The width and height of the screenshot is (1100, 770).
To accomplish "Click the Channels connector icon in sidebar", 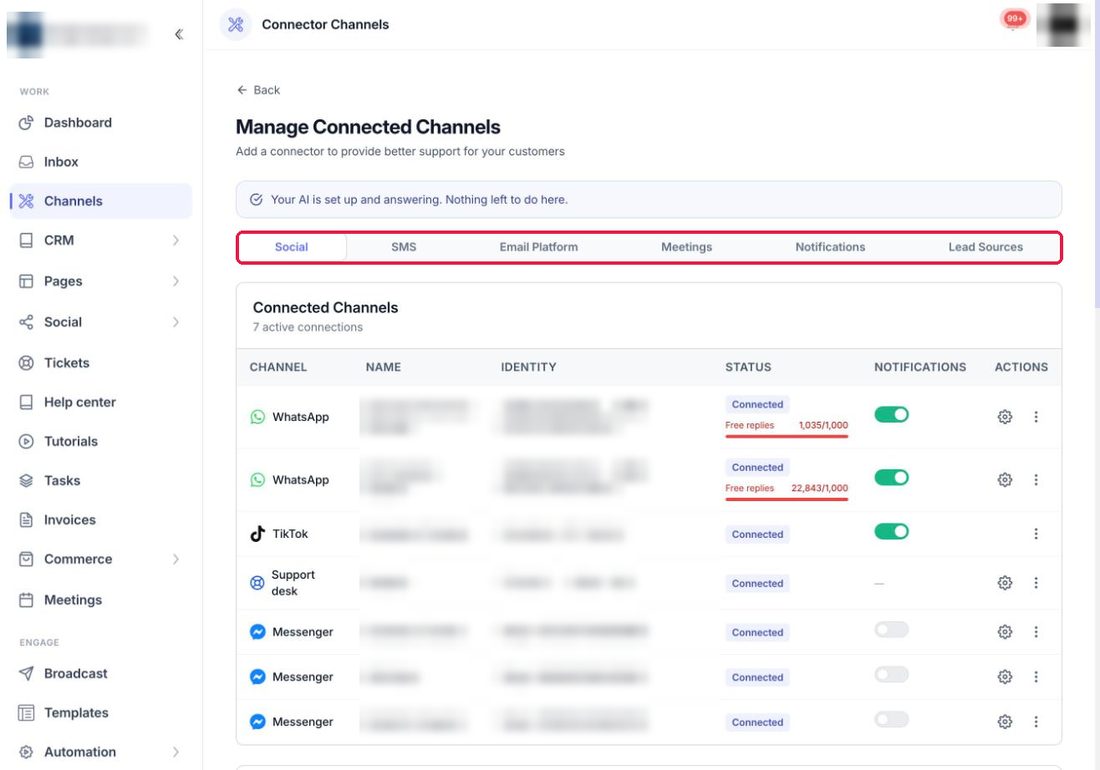I will (26, 201).
